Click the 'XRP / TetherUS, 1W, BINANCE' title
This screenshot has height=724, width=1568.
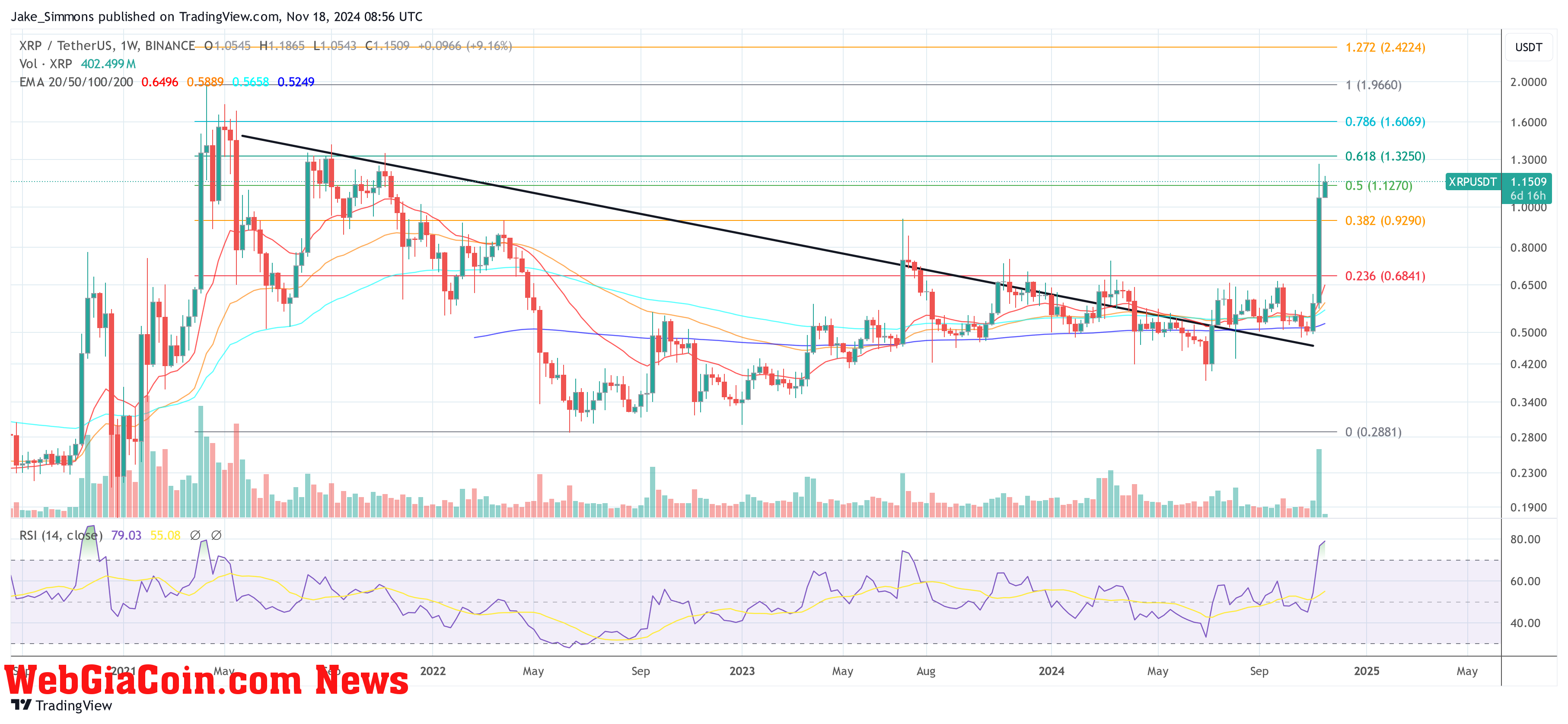(107, 46)
